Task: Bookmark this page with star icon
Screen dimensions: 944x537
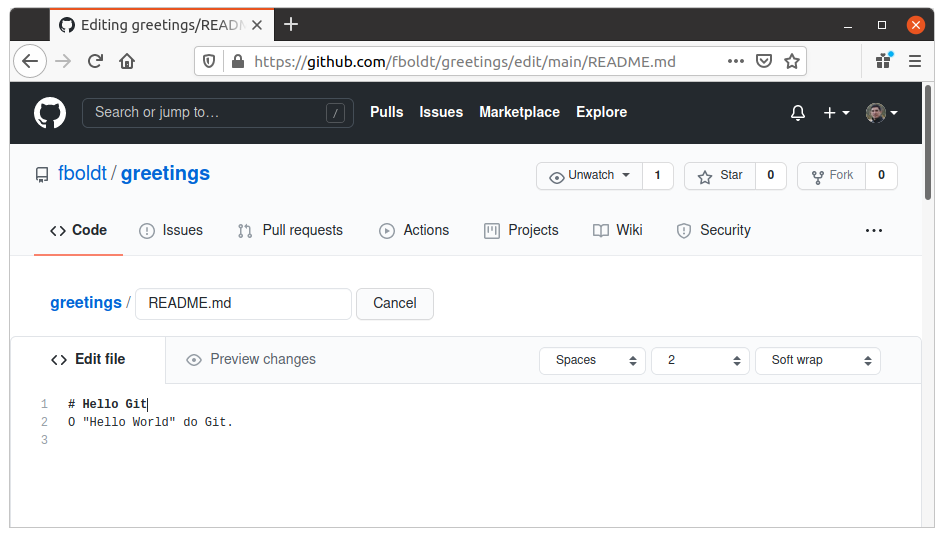Action: [x=792, y=61]
